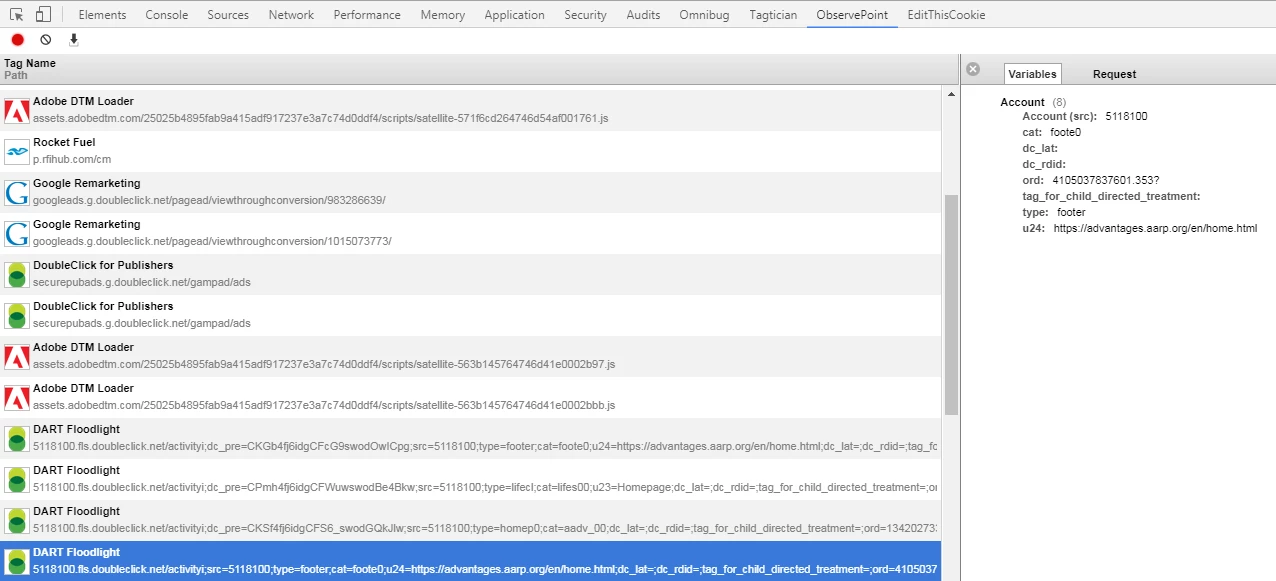Switch to the Network tab
Screen dimensions: 1276x581
(x=291, y=15)
